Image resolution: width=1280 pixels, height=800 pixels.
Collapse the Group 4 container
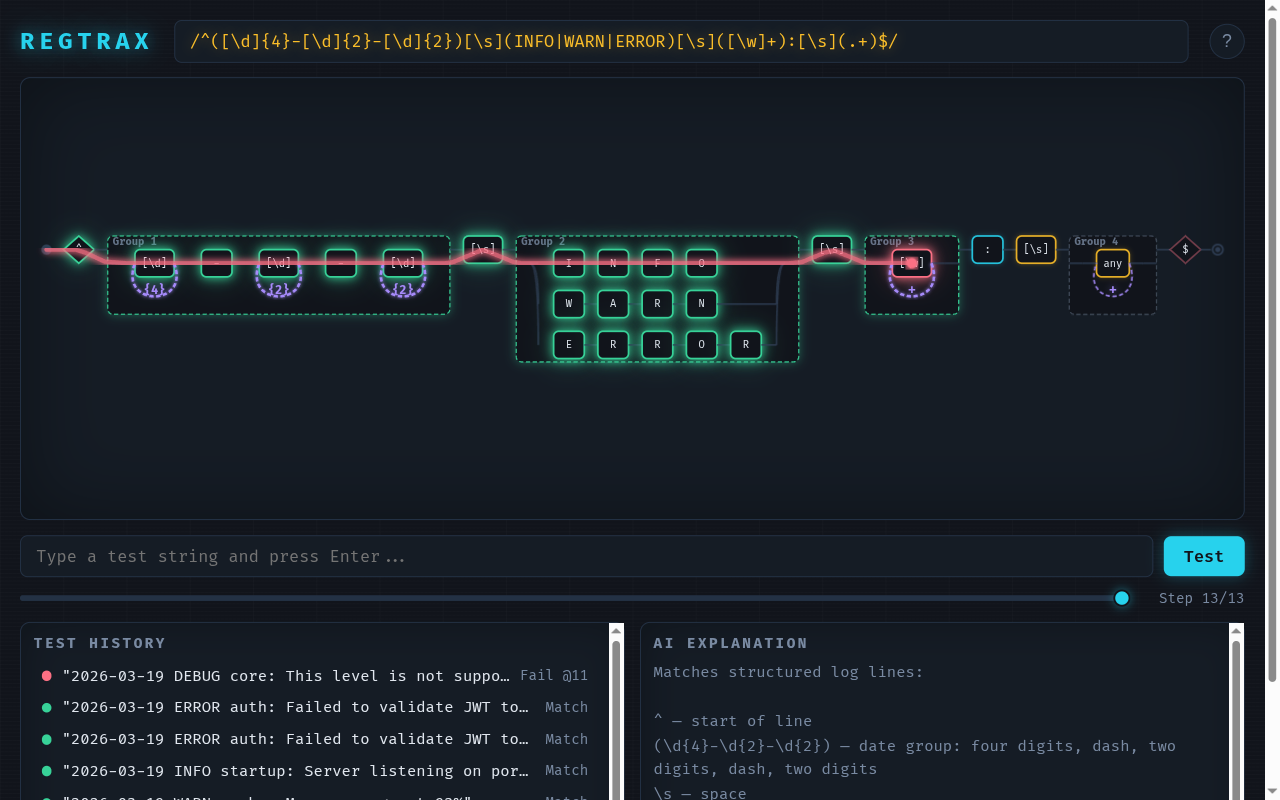[1096, 241]
